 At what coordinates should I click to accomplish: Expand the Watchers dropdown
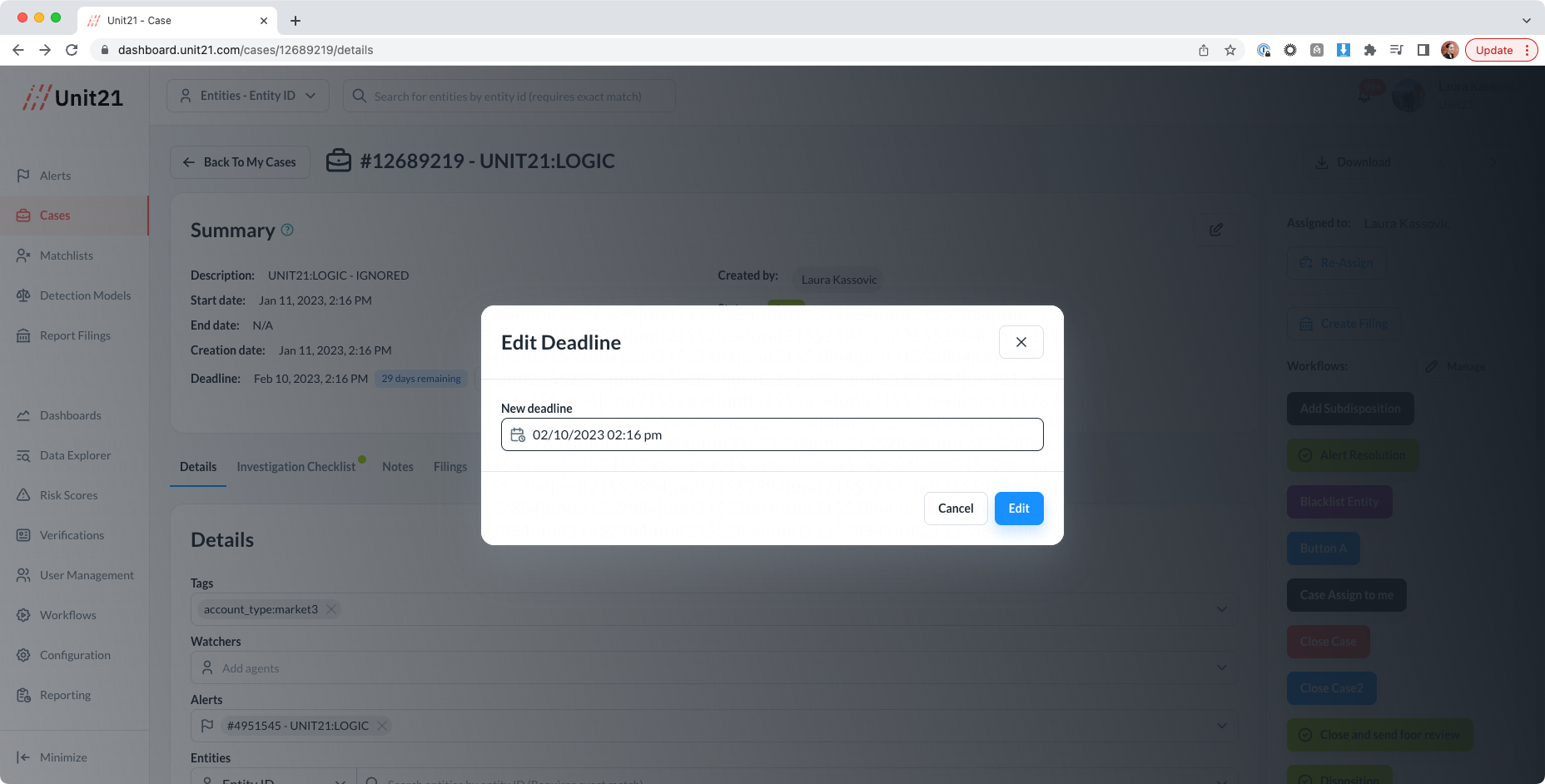pyautogui.click(x=1221, y=667)
